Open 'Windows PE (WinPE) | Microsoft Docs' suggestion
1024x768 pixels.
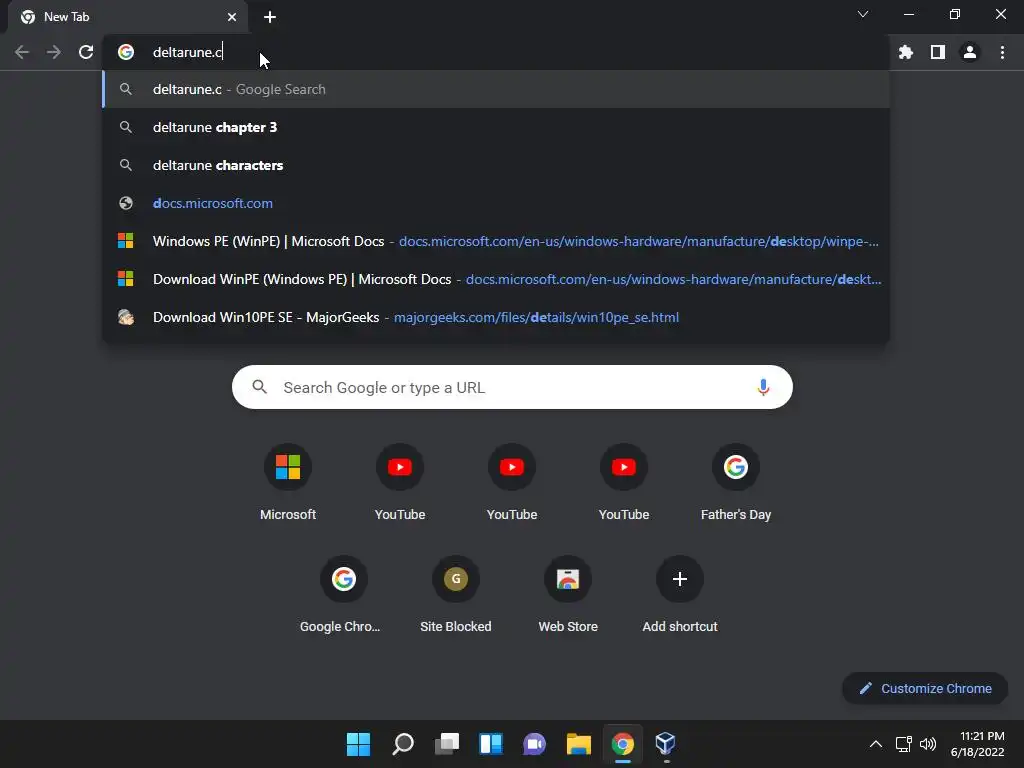tap(496, 241)
